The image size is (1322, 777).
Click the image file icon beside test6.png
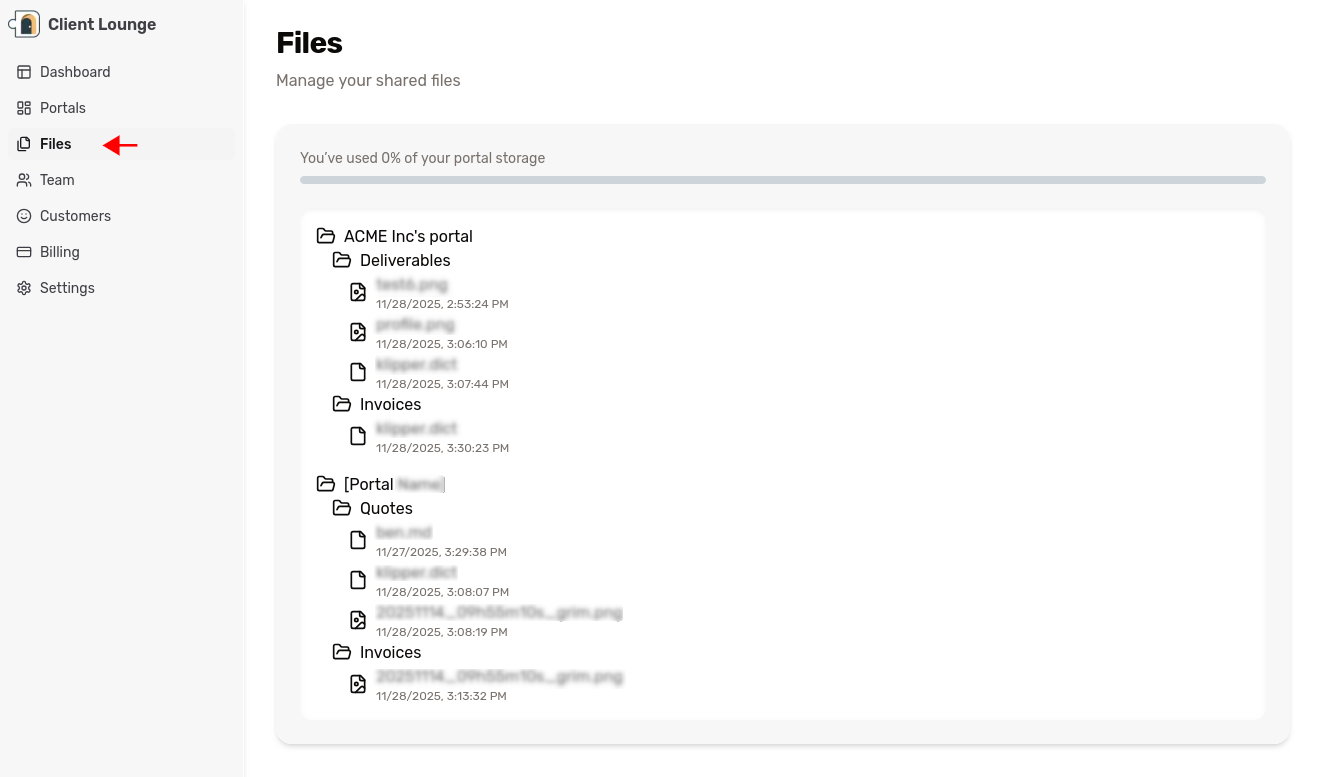click(x=358, y=291)
